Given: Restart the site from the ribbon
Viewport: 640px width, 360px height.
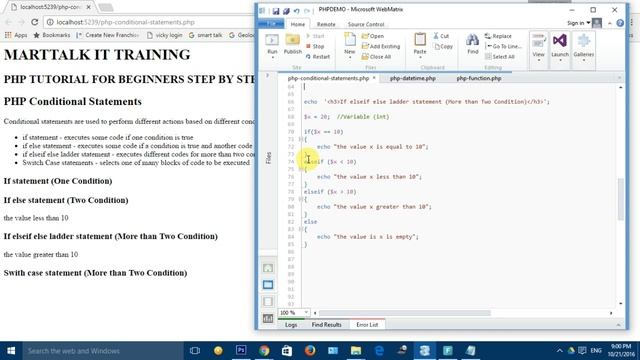Looking at the screenshot, I should pos(318,57).
